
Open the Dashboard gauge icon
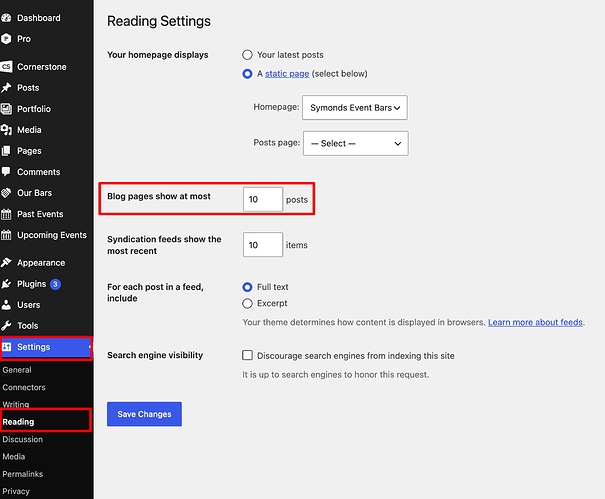click(6, 18)
